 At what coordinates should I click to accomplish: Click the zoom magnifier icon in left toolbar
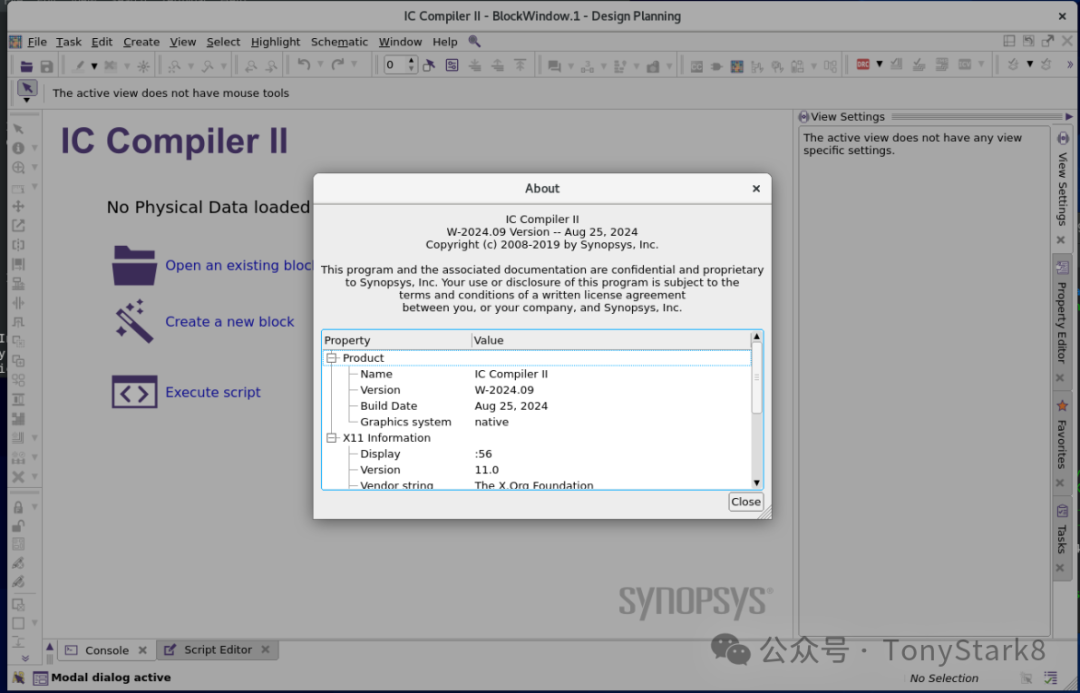18,167
